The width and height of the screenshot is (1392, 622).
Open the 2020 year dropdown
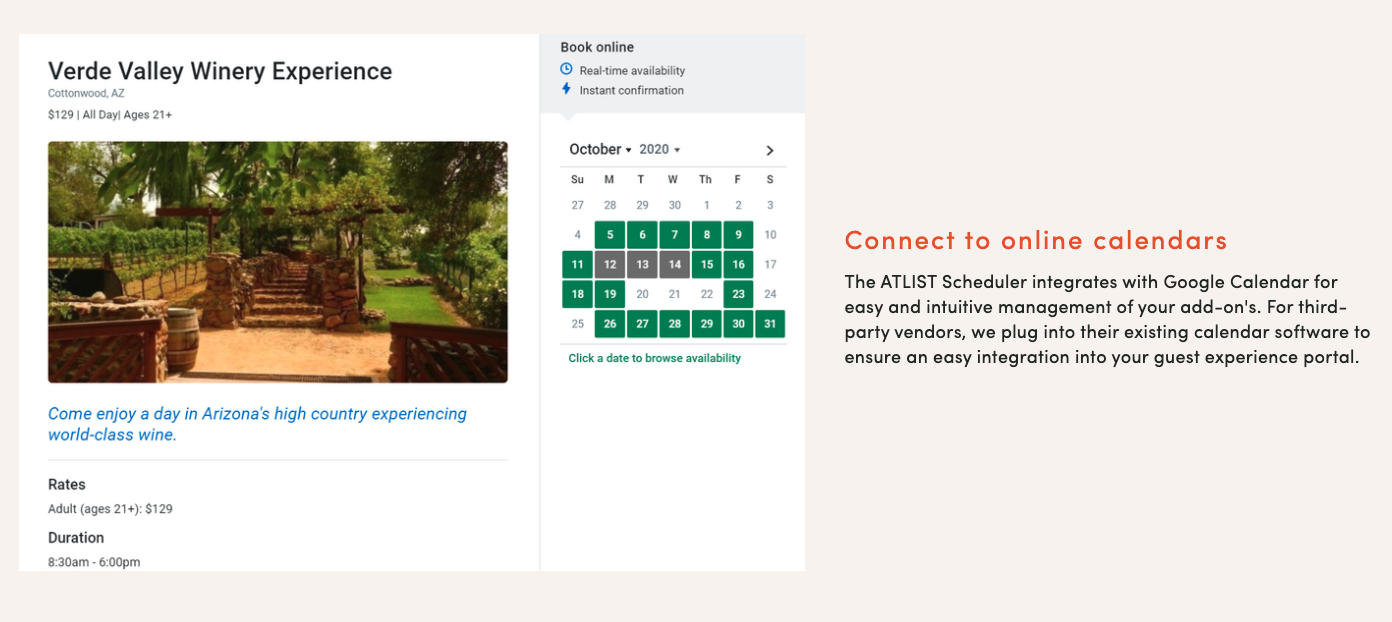tap(659, 149)
